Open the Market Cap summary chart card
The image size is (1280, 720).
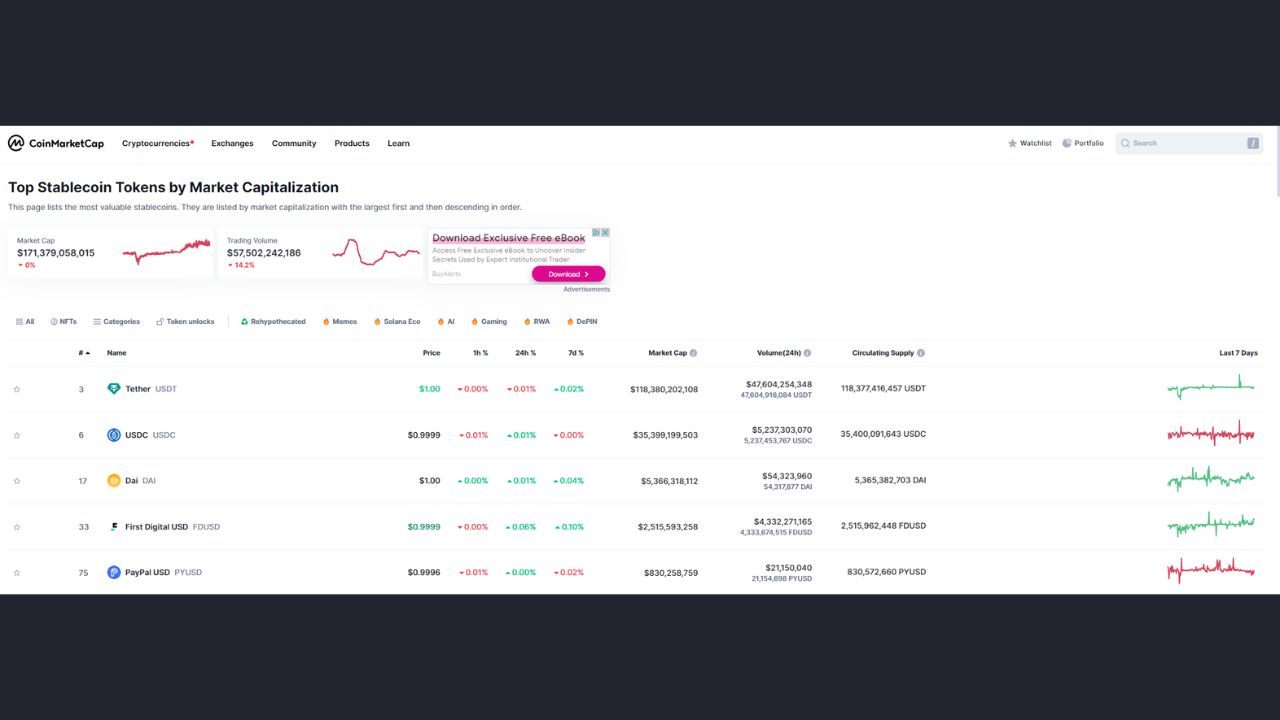[x=111, y=253]
